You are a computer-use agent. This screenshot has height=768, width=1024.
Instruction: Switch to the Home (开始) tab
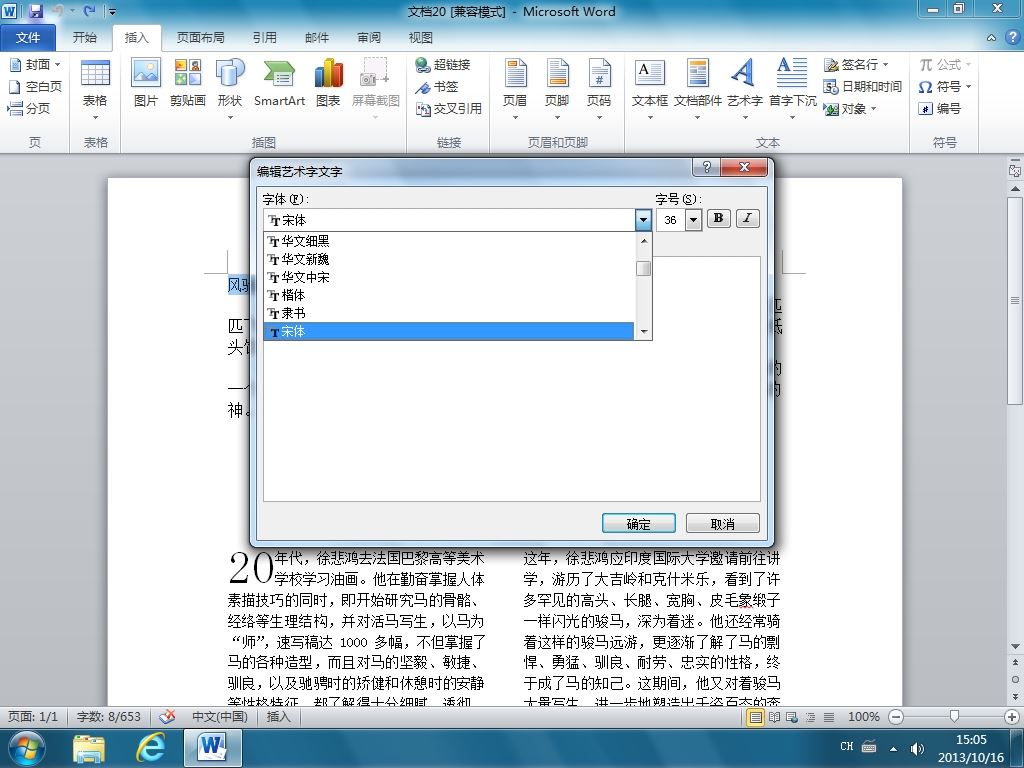[x=85, y=37]
